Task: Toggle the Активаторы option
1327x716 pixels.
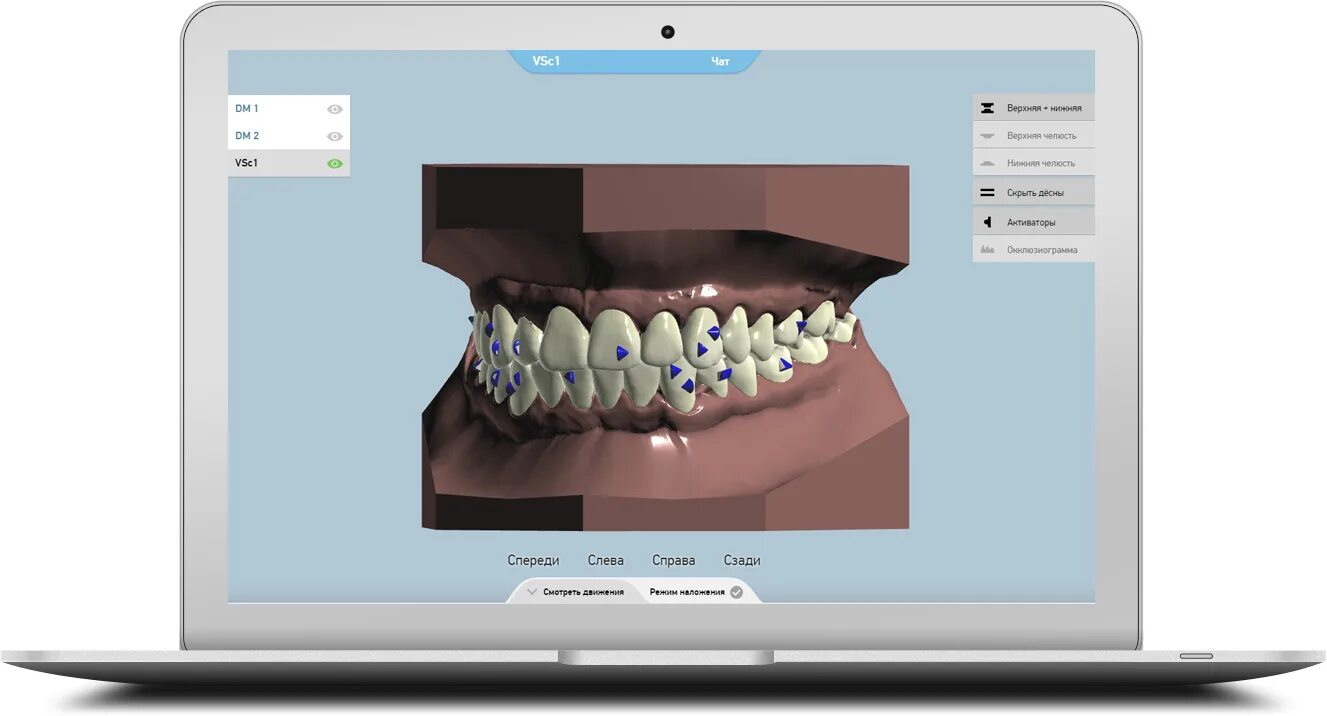Action: [x=1034, y=222]
